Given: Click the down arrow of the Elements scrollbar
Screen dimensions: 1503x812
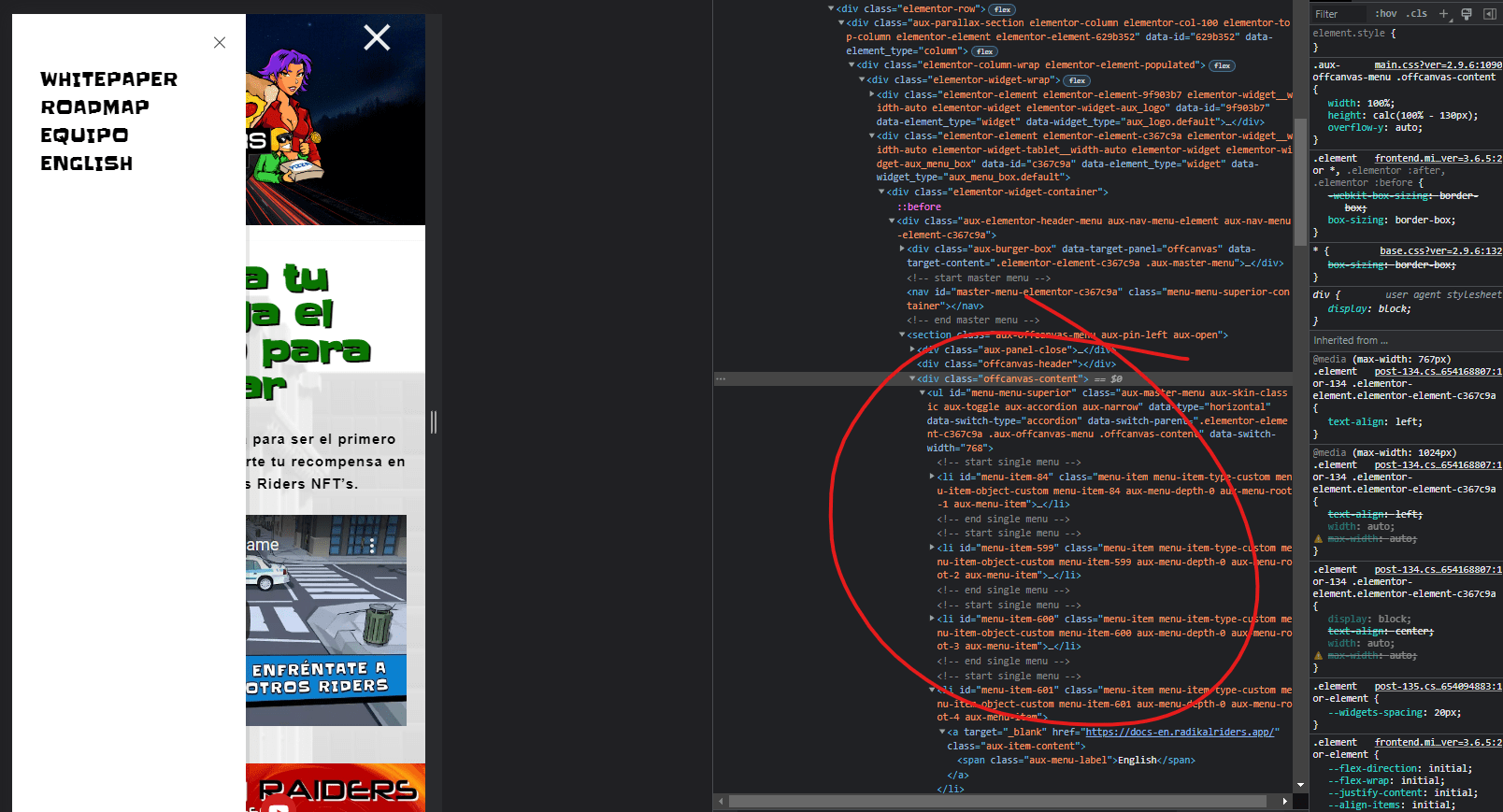Looking at the screenshot, I should (x=1300, y=785).
